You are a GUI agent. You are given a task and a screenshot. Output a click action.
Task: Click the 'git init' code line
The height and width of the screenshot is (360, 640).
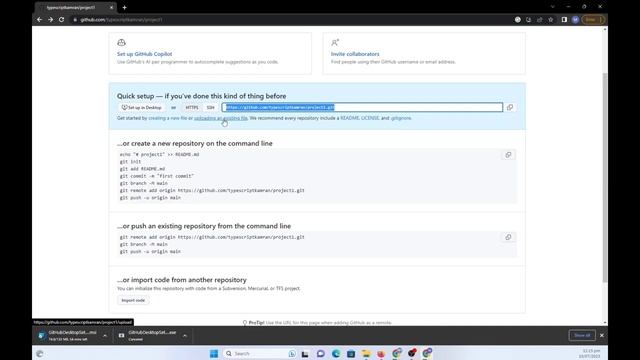(x=130, y=162)
